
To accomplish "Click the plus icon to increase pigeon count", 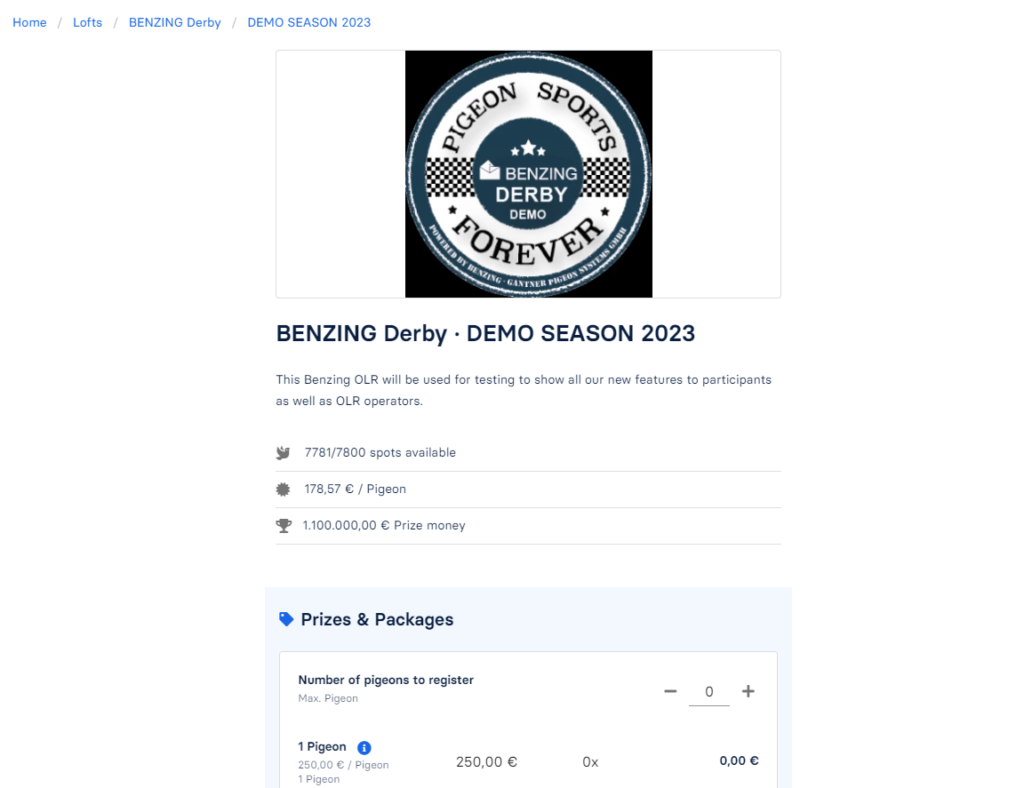I will coord(748,691).
